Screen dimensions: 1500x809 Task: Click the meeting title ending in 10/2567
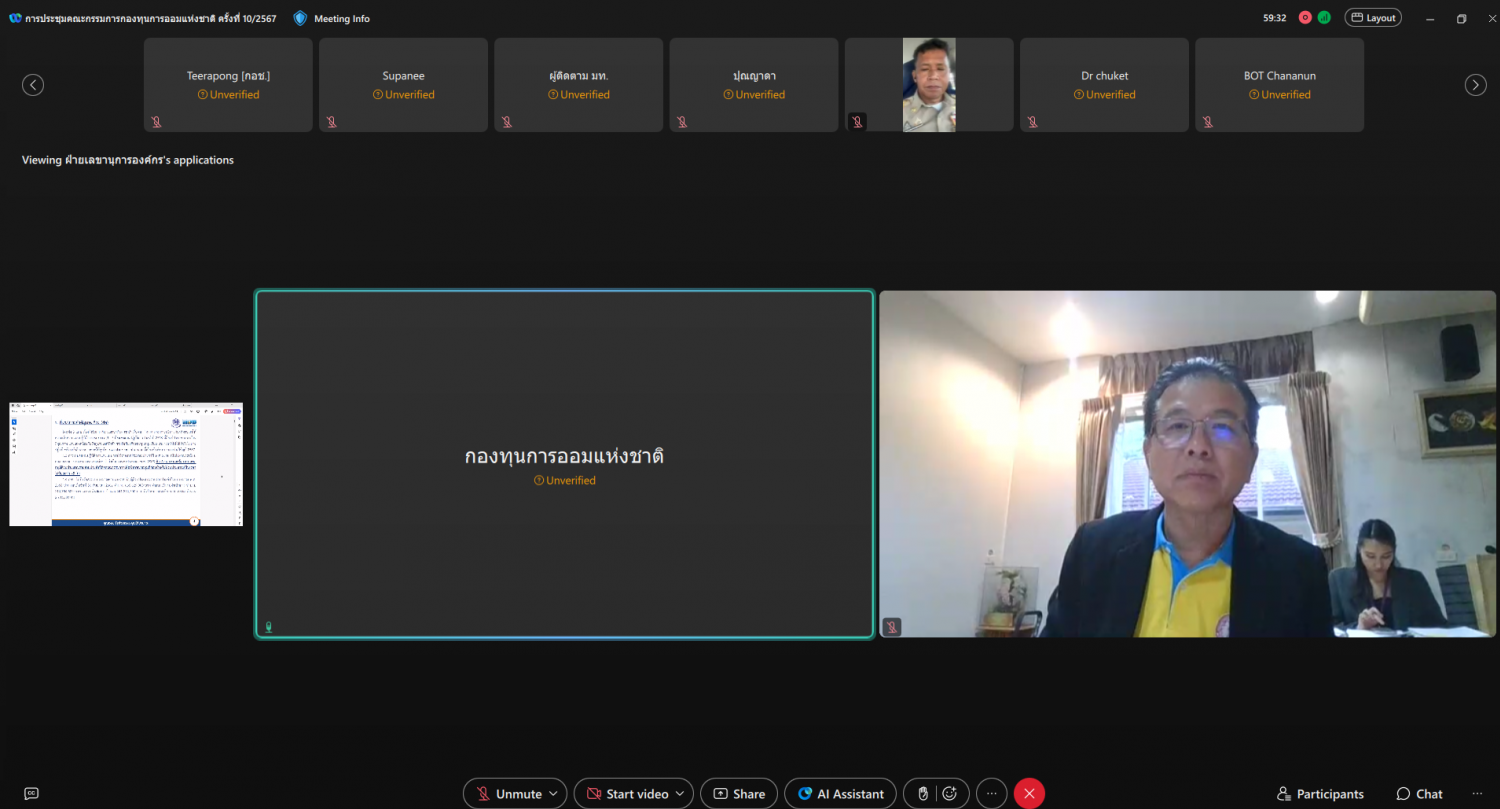click(x=151, y=18)
